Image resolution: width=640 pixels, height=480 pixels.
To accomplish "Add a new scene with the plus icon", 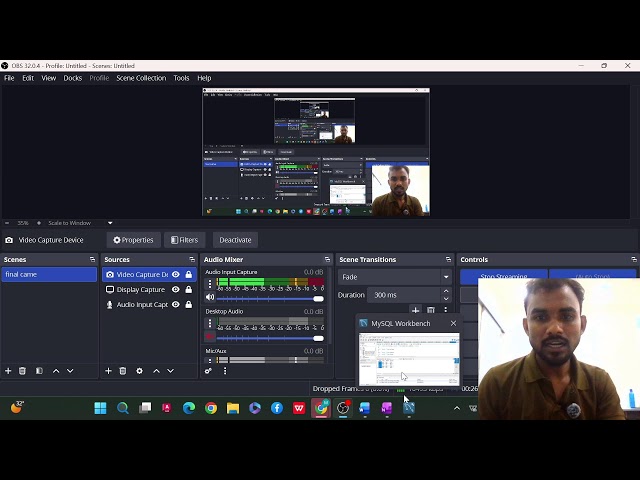I will point(8,371).
